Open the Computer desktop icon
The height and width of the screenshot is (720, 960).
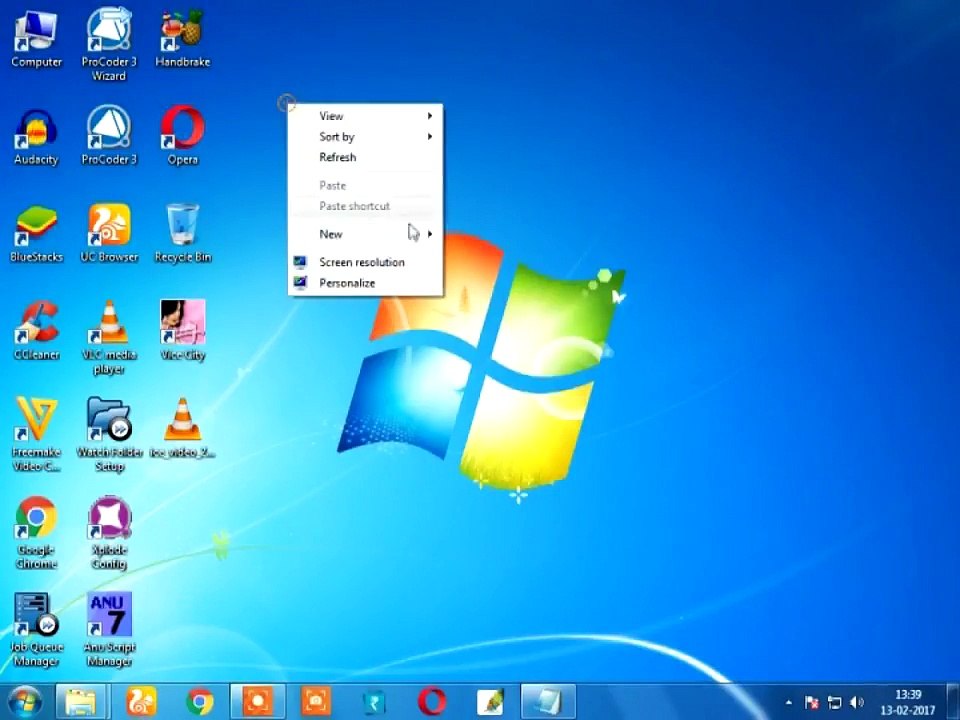point(36,39)
